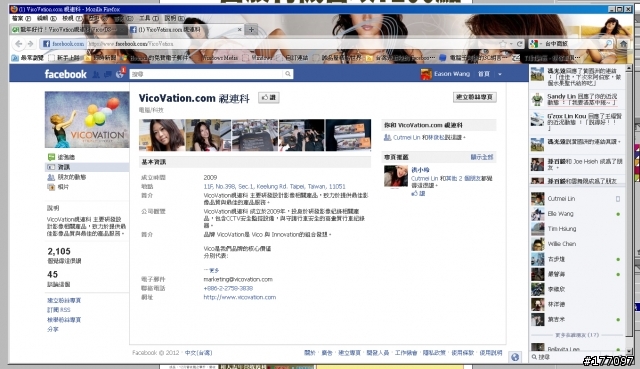Click Cutmei Lin link under the likes section
This screenshot has height=369, width=640.
pyautogui.click(x=407, y=138)
